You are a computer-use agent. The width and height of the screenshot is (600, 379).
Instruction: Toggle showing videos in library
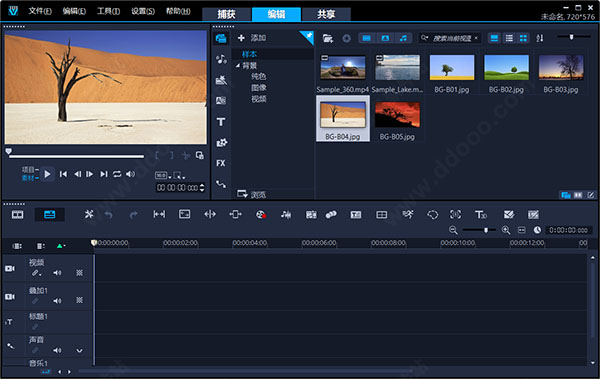coord(367,38)
